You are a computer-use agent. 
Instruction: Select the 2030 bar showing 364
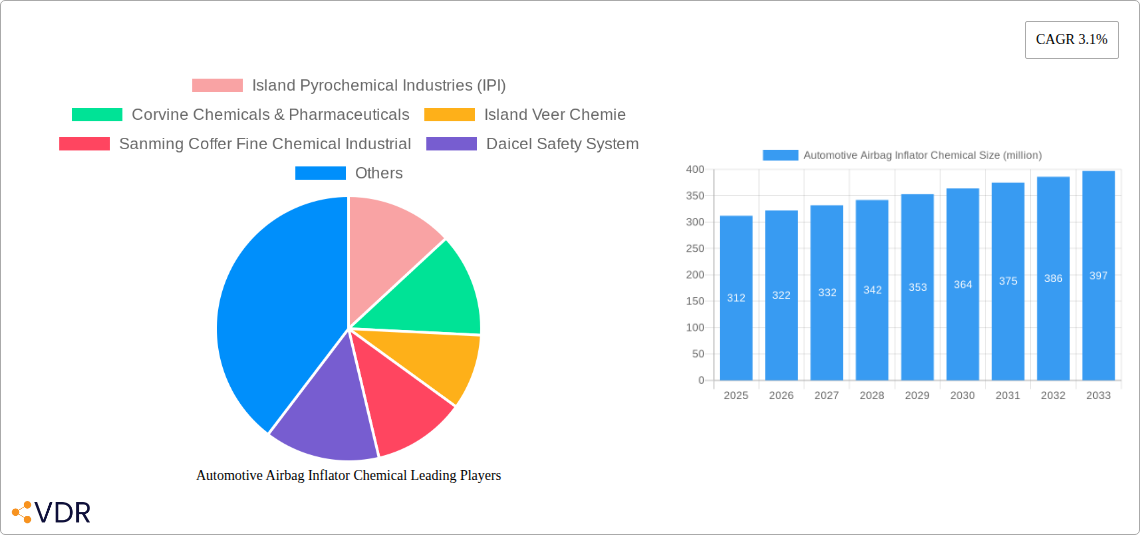point(963,284)
